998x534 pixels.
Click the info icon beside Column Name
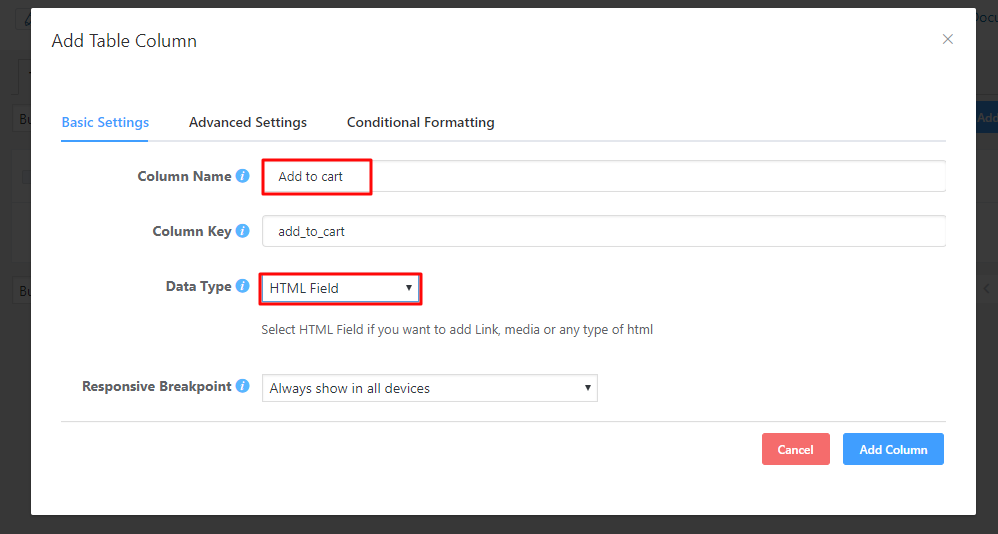pos(242,176)
